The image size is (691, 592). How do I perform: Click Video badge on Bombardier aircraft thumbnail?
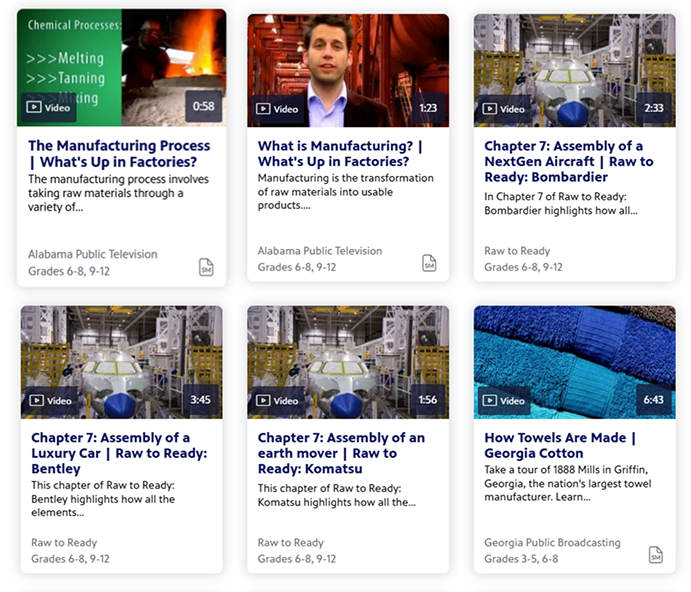click(x=504, y=108)
